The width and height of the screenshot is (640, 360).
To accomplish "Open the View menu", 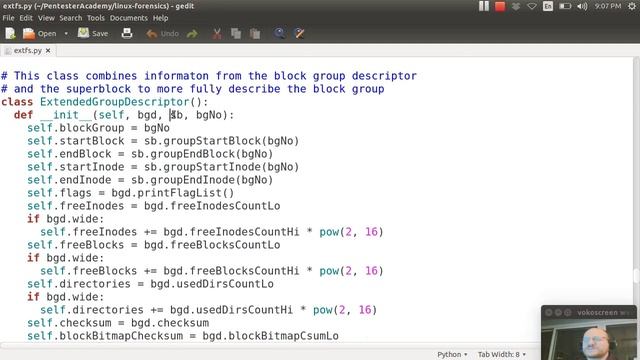I will click(46, 18).
